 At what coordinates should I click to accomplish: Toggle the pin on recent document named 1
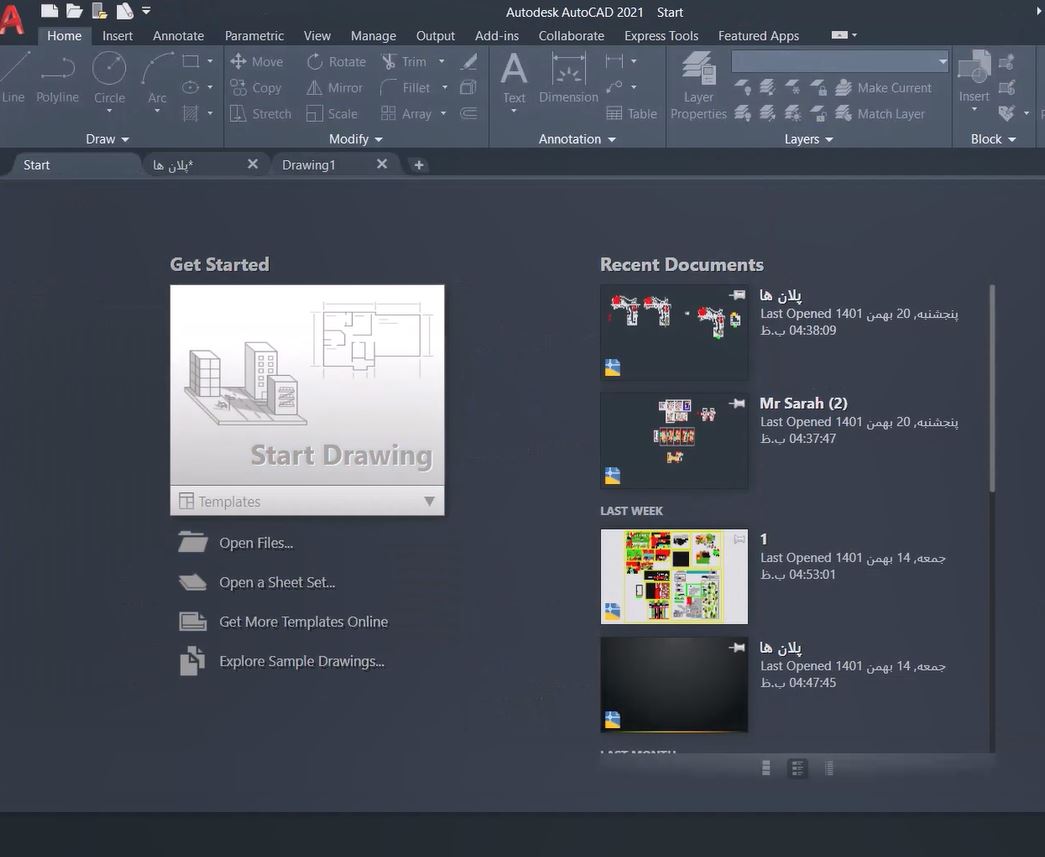point(739,539)
